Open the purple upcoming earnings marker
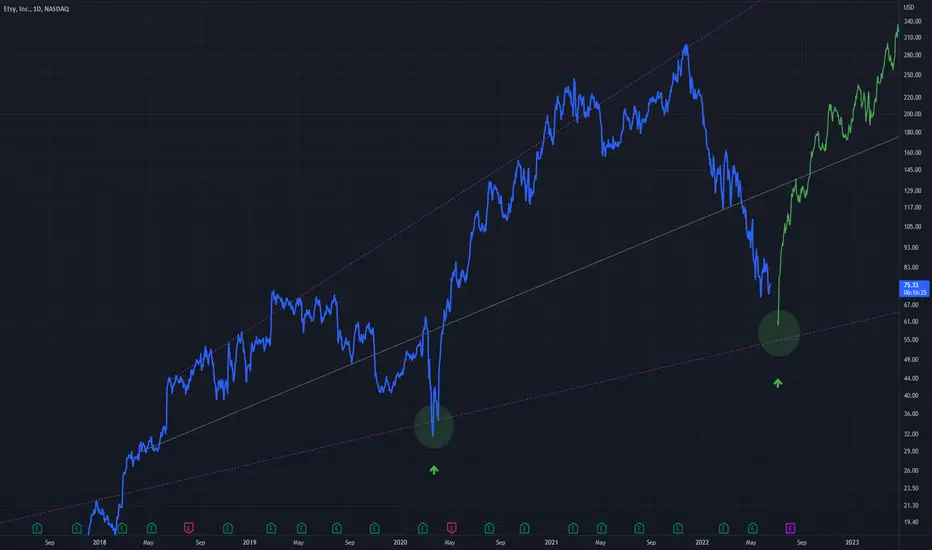This screenshot has height=550, width=932. [x=790, y=528]
